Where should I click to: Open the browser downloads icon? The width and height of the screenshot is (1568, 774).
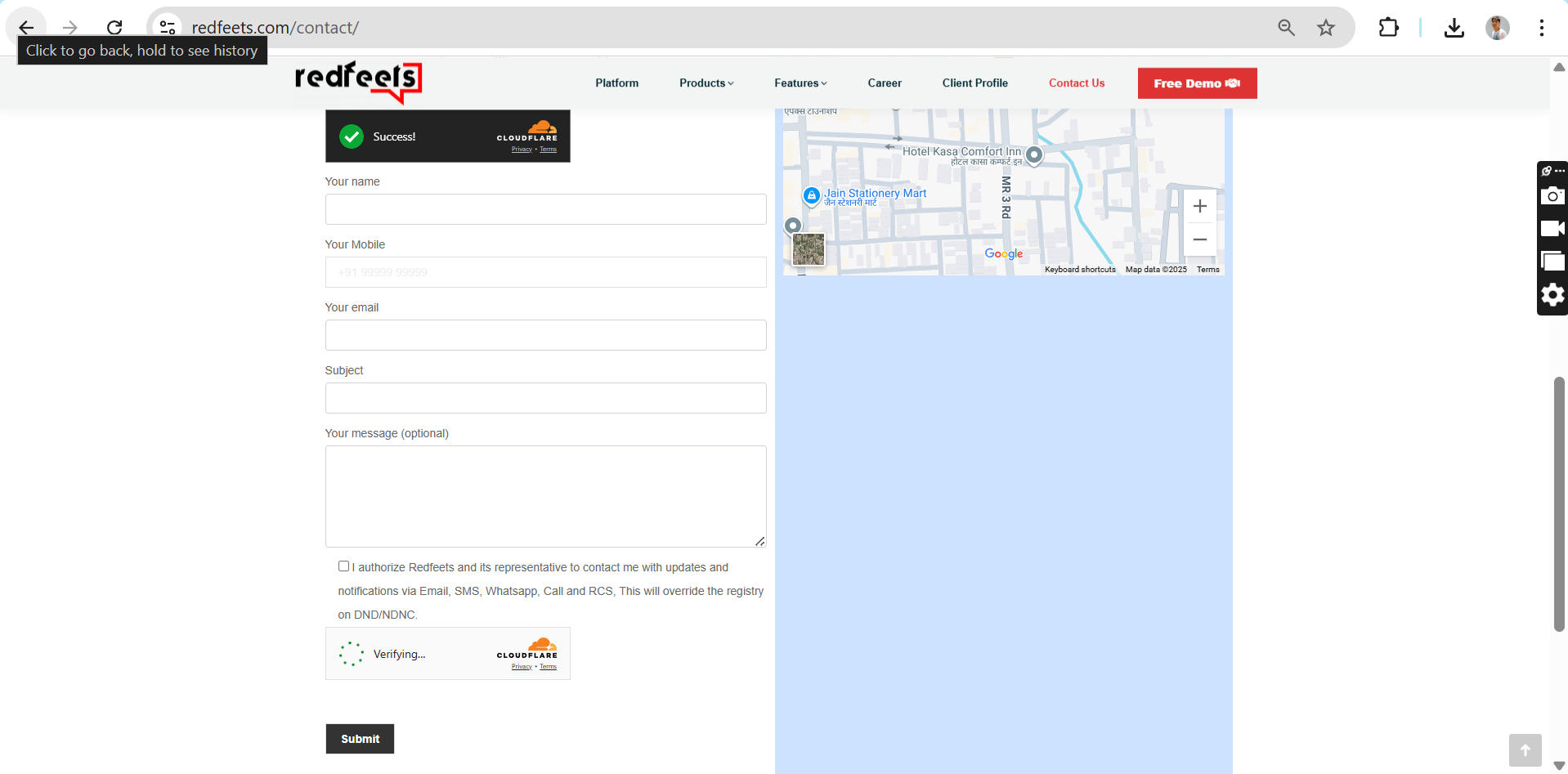click(x=1454, y=28)
